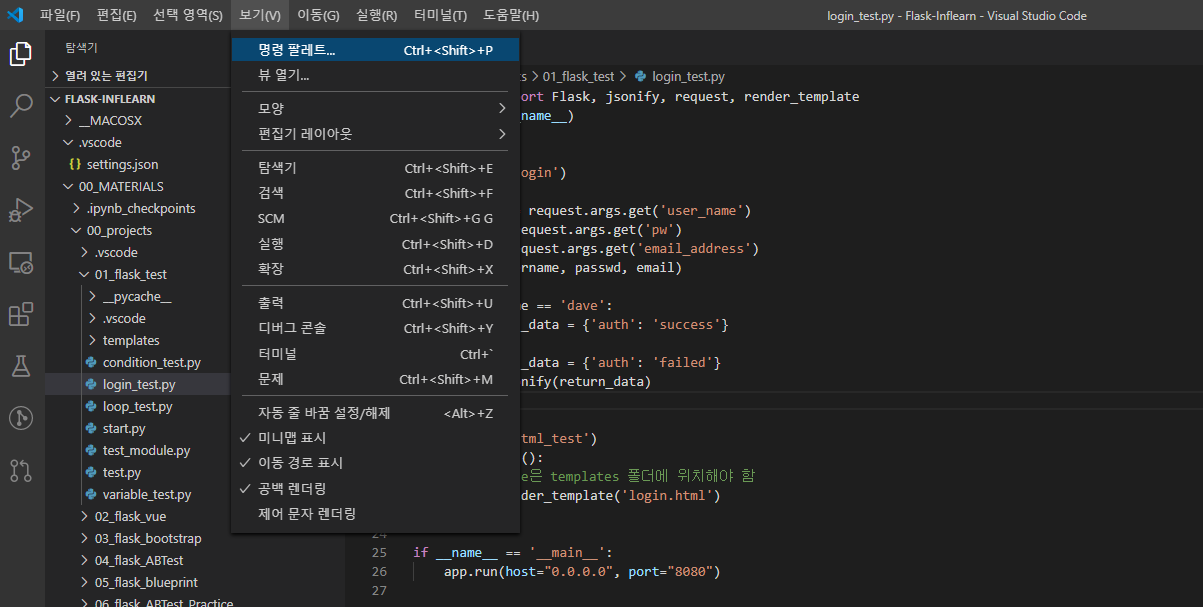Select 문제 in the View menu
This screenshot has height=607, width=1203.
tap(375, 379)
